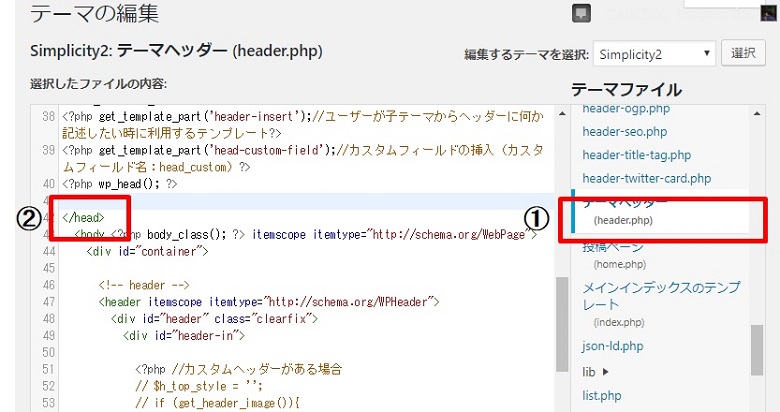Open メインインデックスのテンプレート (index.php) file
The width and height of the screenshot is (780, 412).
(x=661, y=305)
